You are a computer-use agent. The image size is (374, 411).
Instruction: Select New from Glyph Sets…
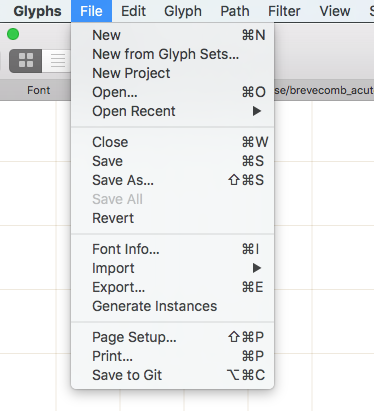173,54
